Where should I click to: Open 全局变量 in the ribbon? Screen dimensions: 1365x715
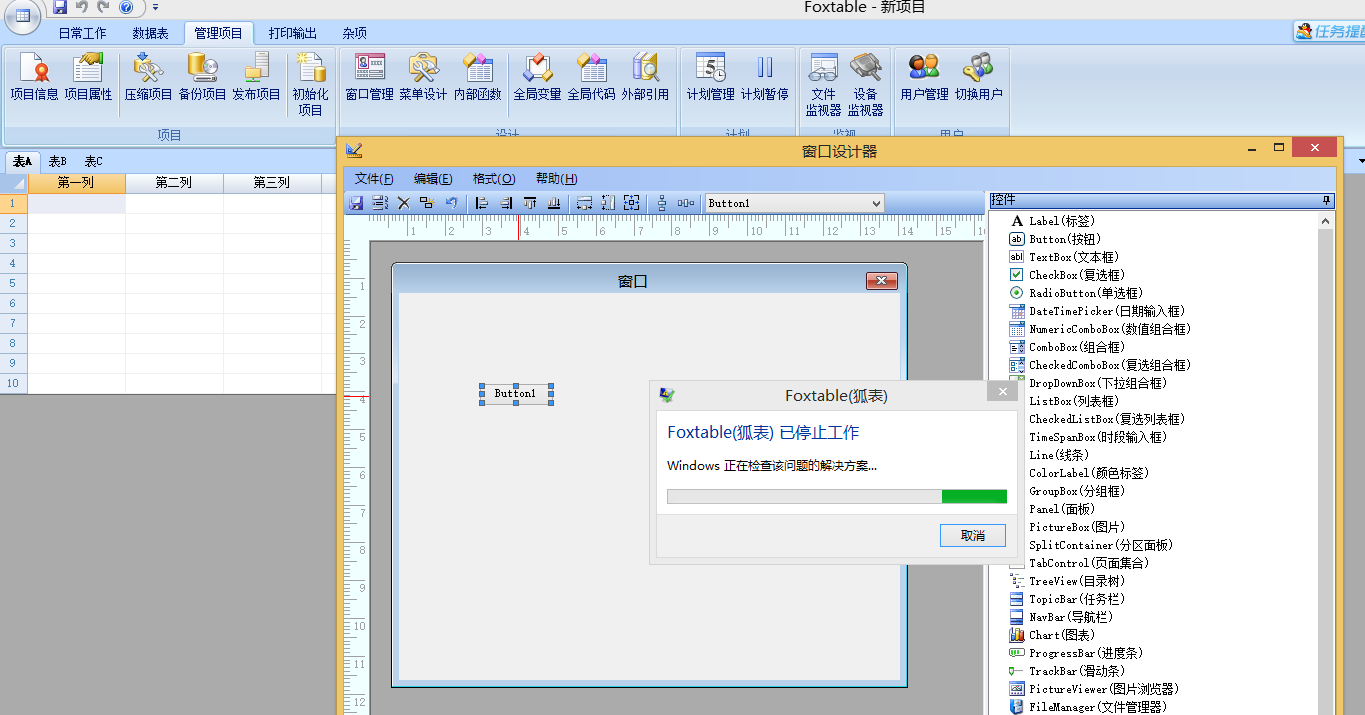(x=537, y=76)
